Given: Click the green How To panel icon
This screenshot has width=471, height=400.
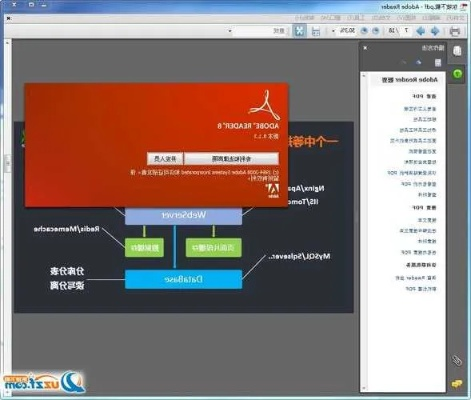Looking at the screenshot, I should click(x=458, y=73).
